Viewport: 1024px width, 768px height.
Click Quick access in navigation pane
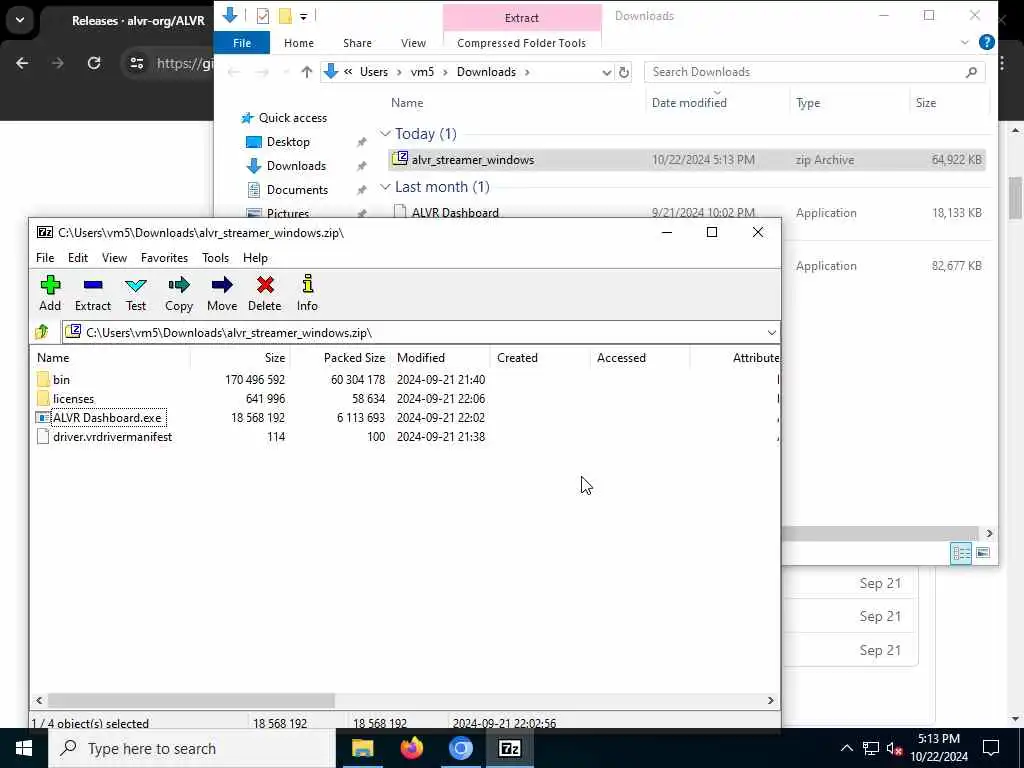(292, 118)
